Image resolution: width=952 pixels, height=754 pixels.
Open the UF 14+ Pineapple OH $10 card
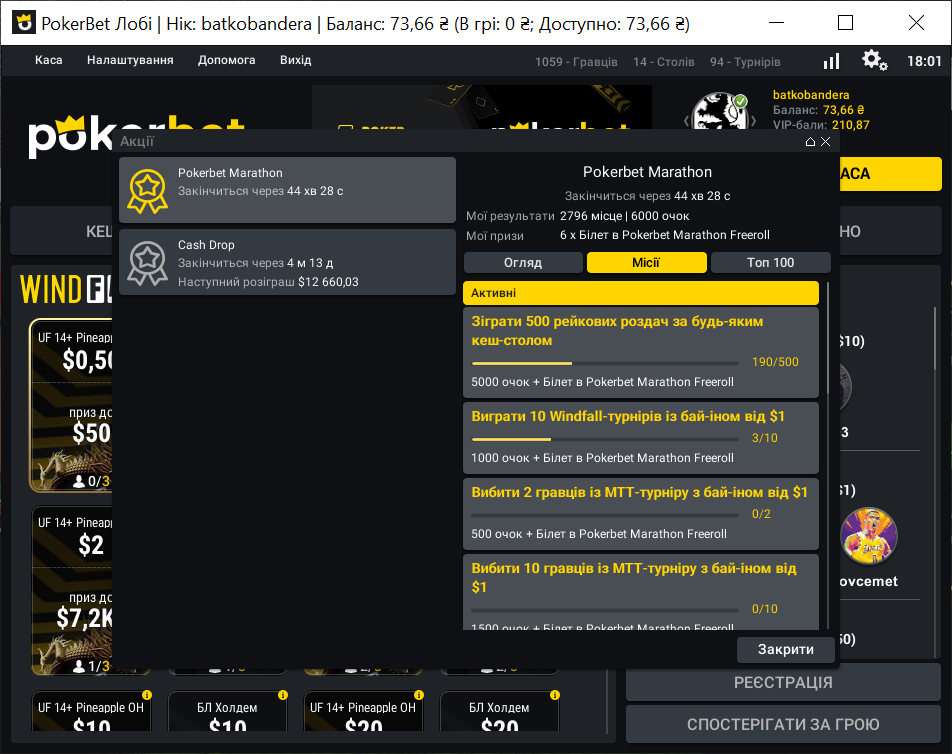[91, 712]
